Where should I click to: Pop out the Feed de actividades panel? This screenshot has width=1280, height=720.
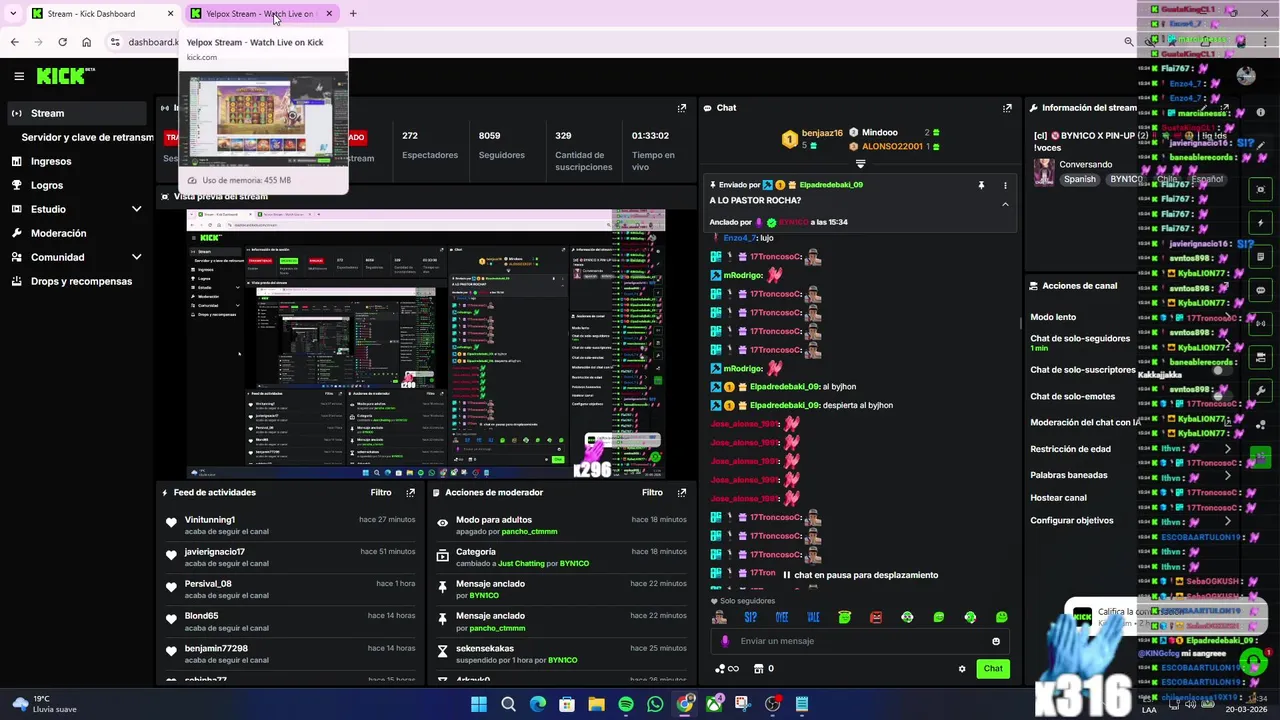coord(410,493)
